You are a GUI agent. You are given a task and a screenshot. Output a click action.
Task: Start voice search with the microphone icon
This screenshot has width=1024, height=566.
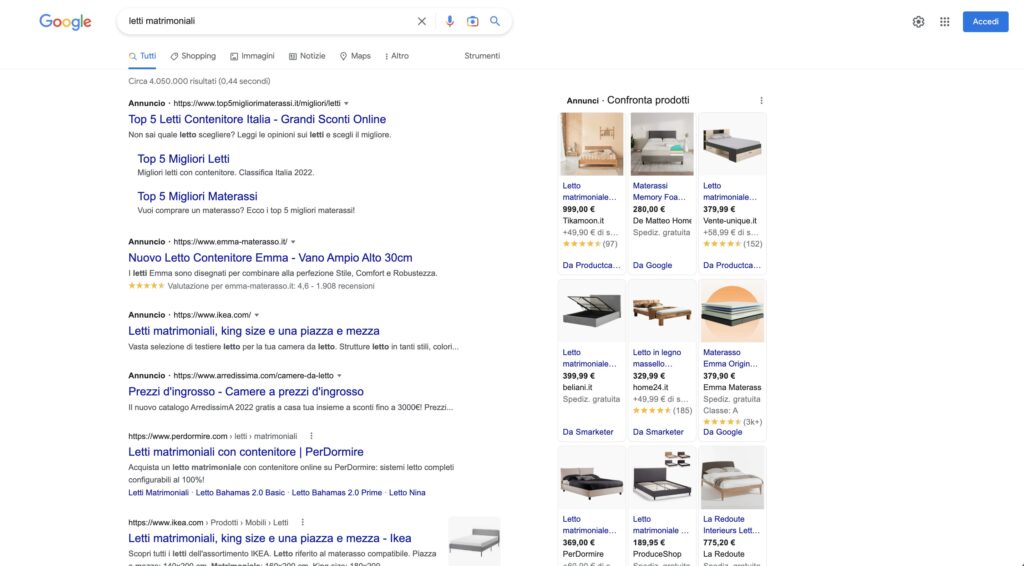449,22
